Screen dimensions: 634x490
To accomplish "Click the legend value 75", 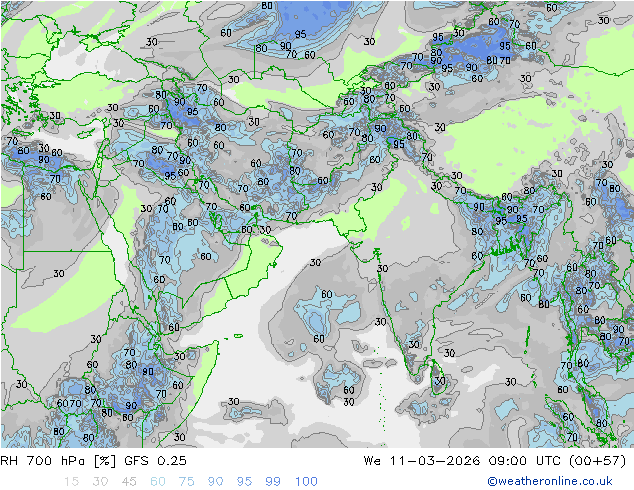I will (186, 482).
